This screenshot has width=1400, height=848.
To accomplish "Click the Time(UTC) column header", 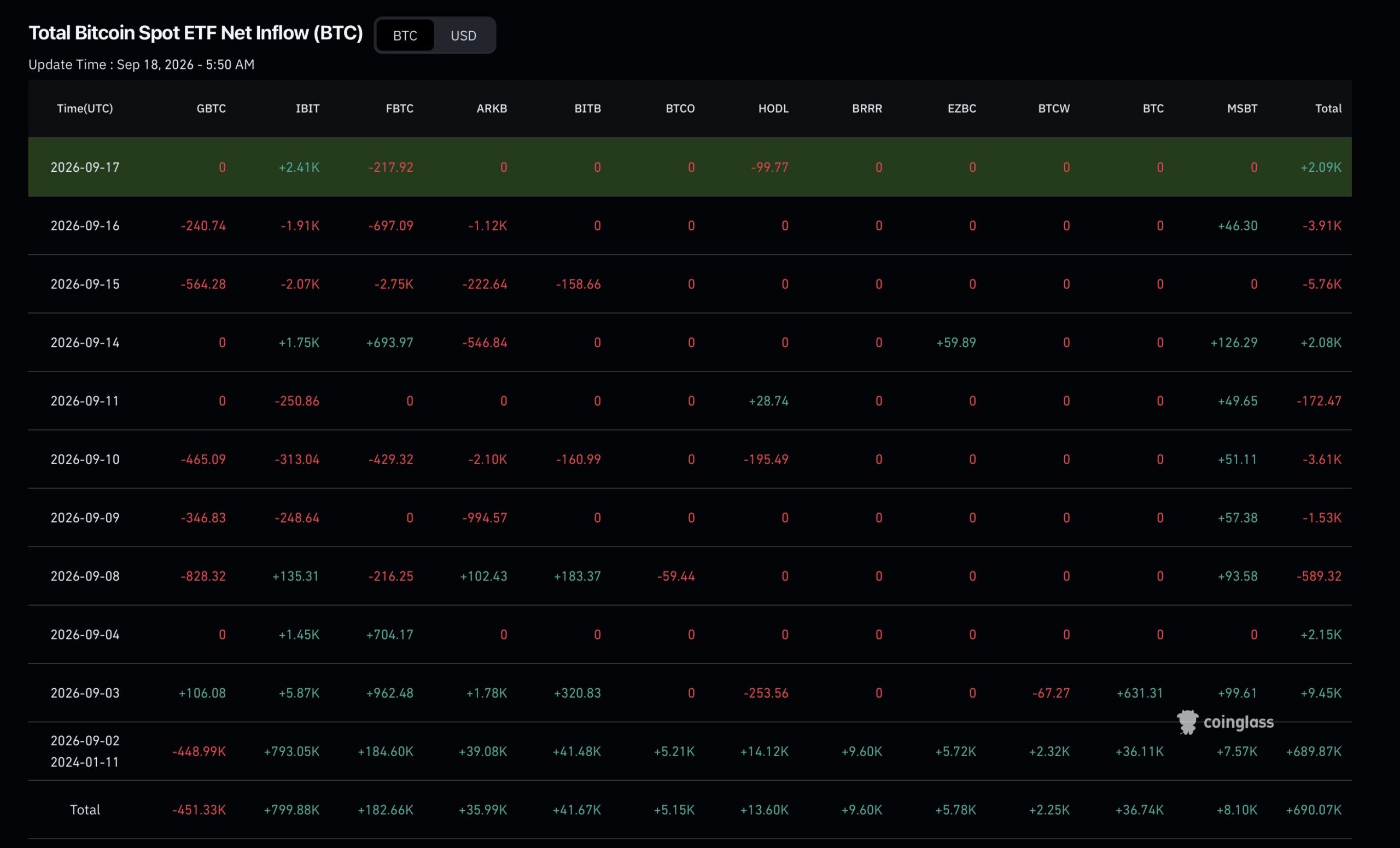I will pos(85,108).
